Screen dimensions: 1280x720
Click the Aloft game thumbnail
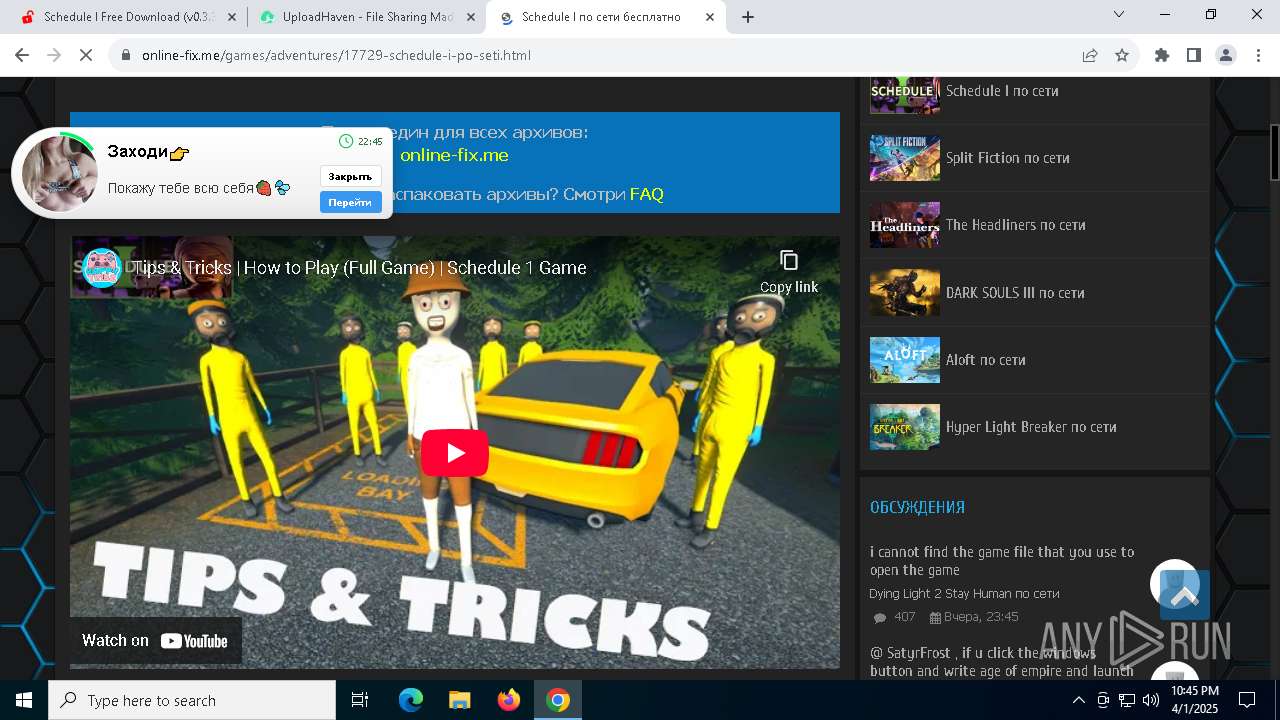pos(905,360)
